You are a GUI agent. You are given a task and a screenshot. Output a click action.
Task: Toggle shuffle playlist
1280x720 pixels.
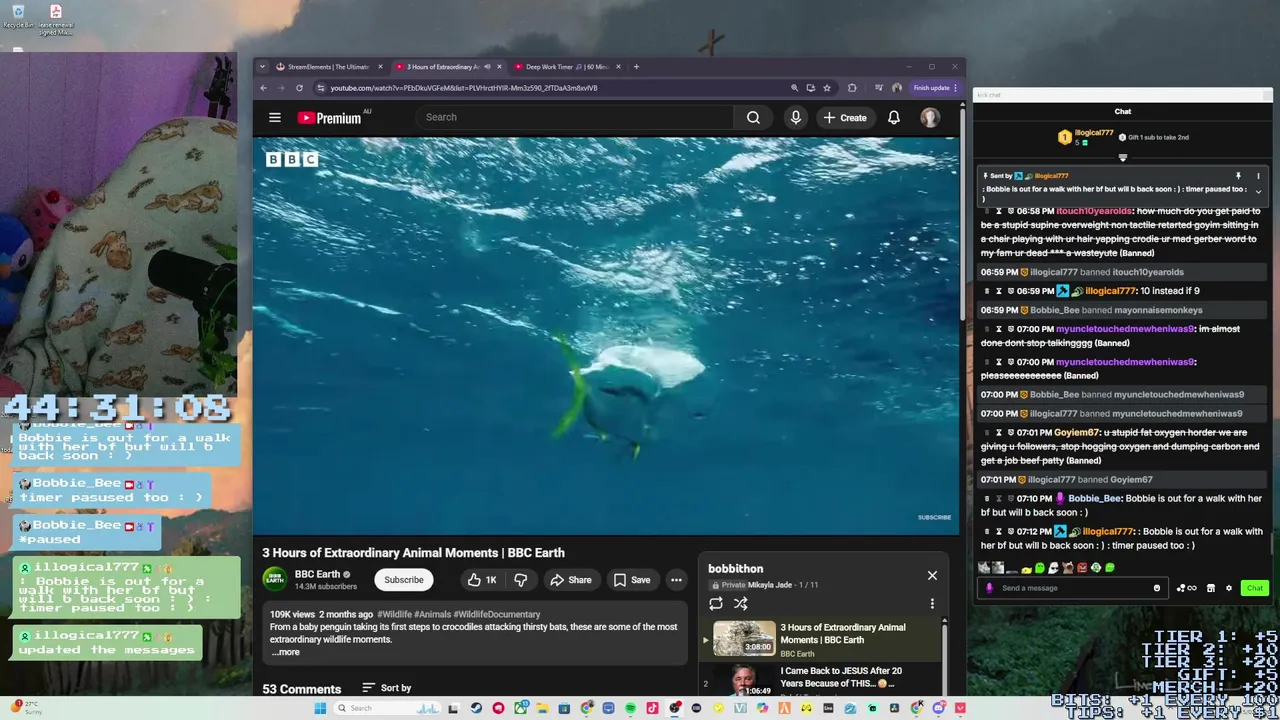(x=741, y=603)
